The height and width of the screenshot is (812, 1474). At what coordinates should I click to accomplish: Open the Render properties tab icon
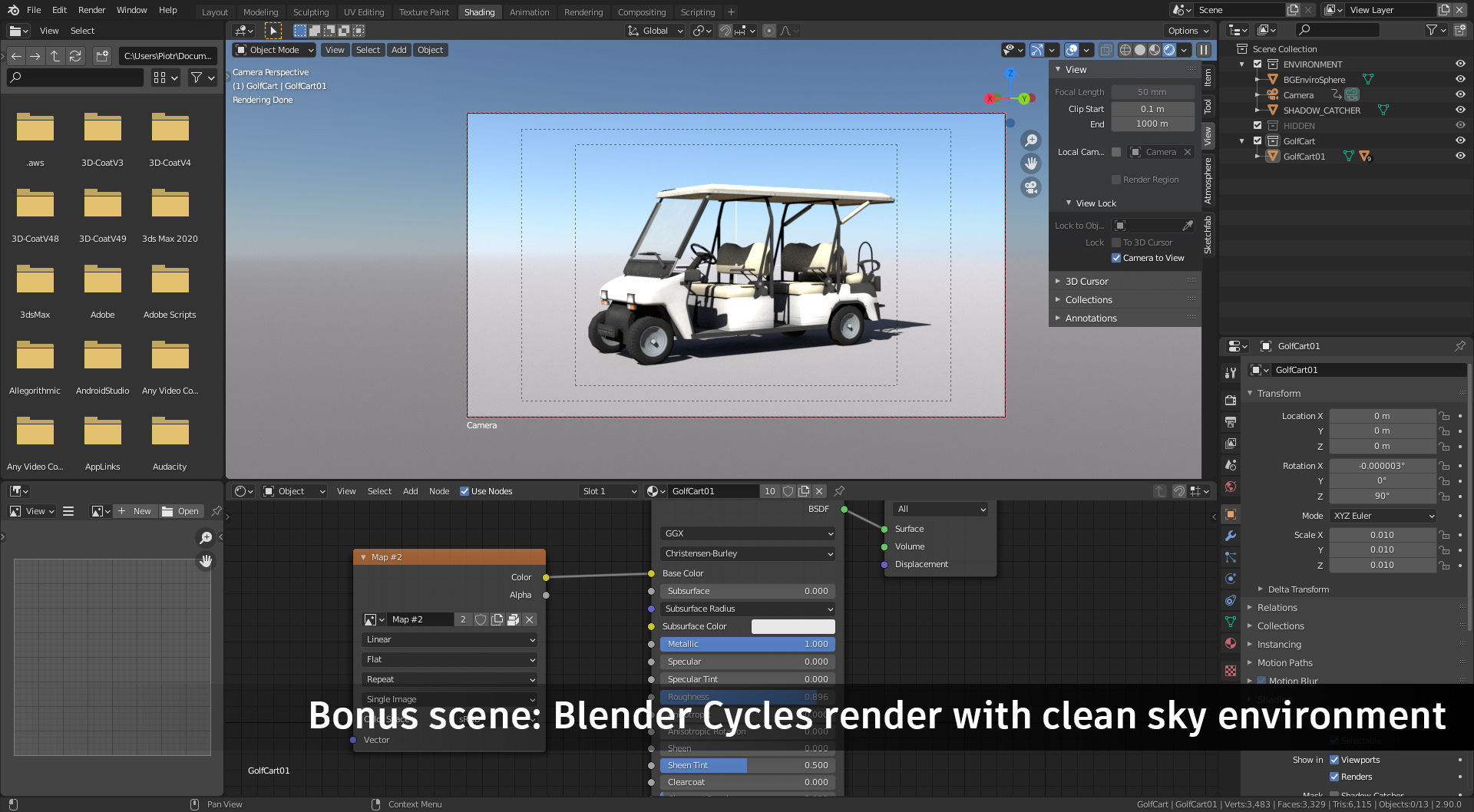[1231, 400]
